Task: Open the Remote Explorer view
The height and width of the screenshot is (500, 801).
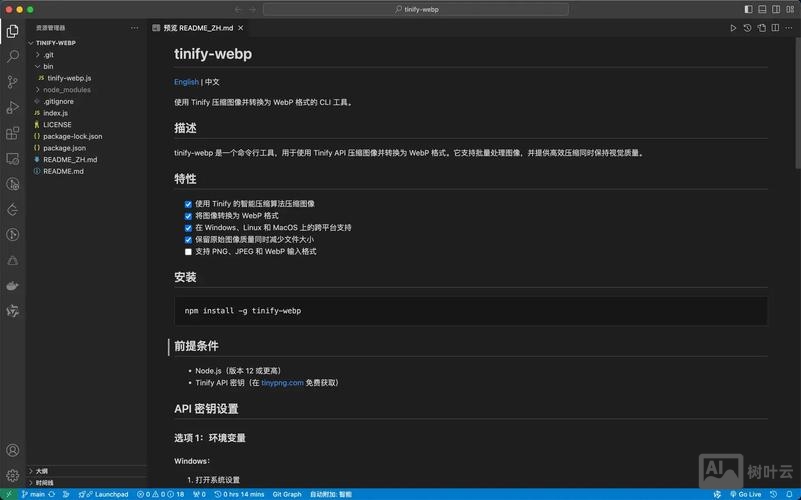Action: [13, 159]
